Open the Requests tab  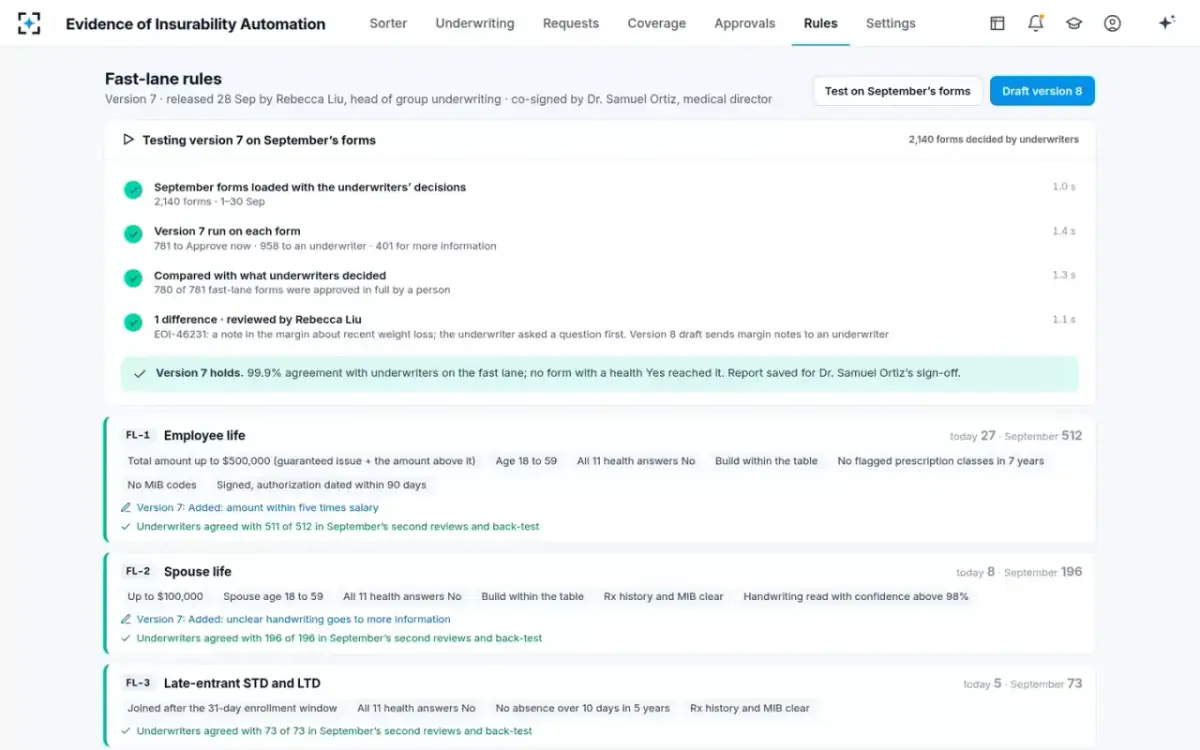pyautogui.click(x=571, y=23)
